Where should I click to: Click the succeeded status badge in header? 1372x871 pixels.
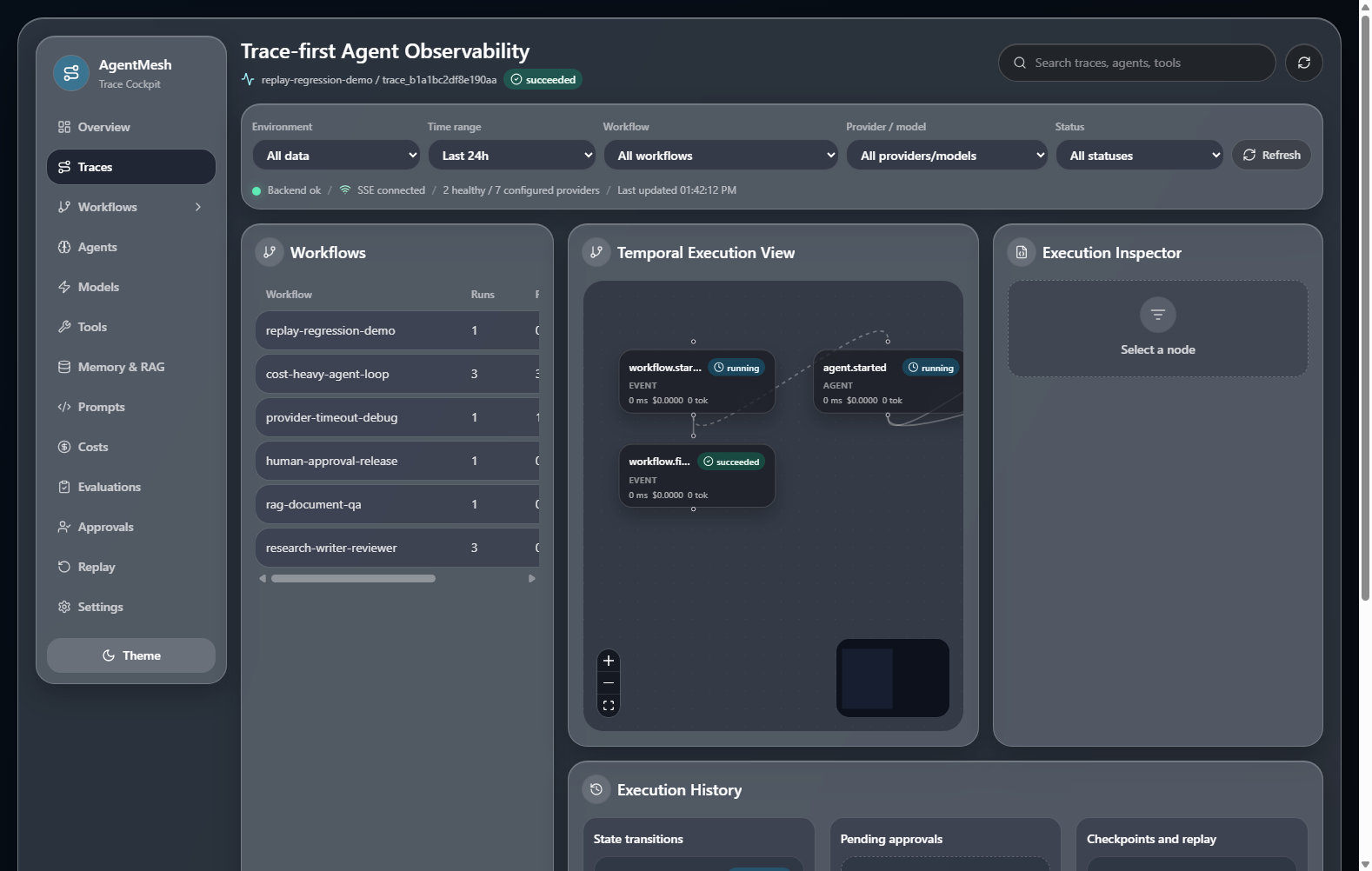coord(543,80)
